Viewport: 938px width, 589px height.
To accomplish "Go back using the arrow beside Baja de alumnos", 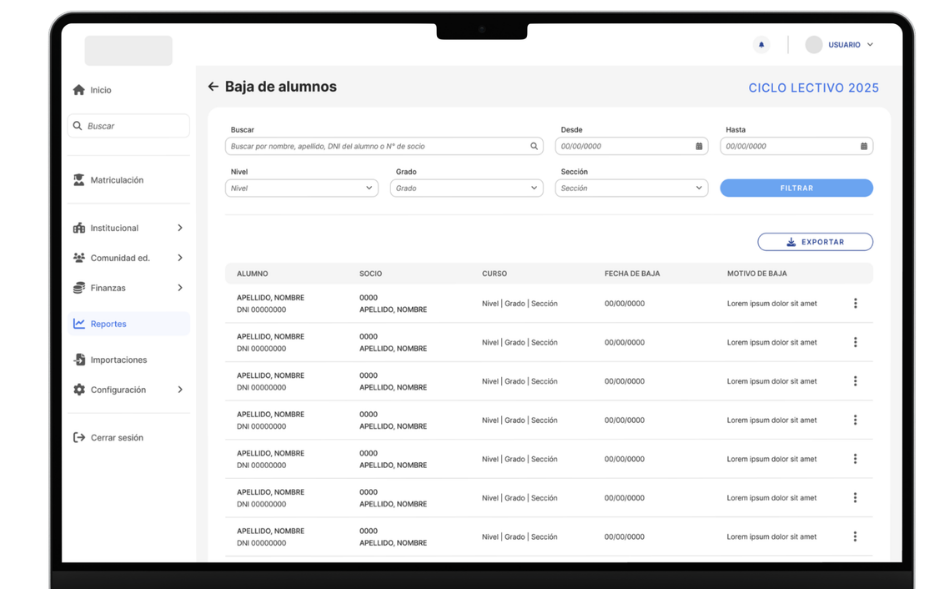I will coord(213,87).
